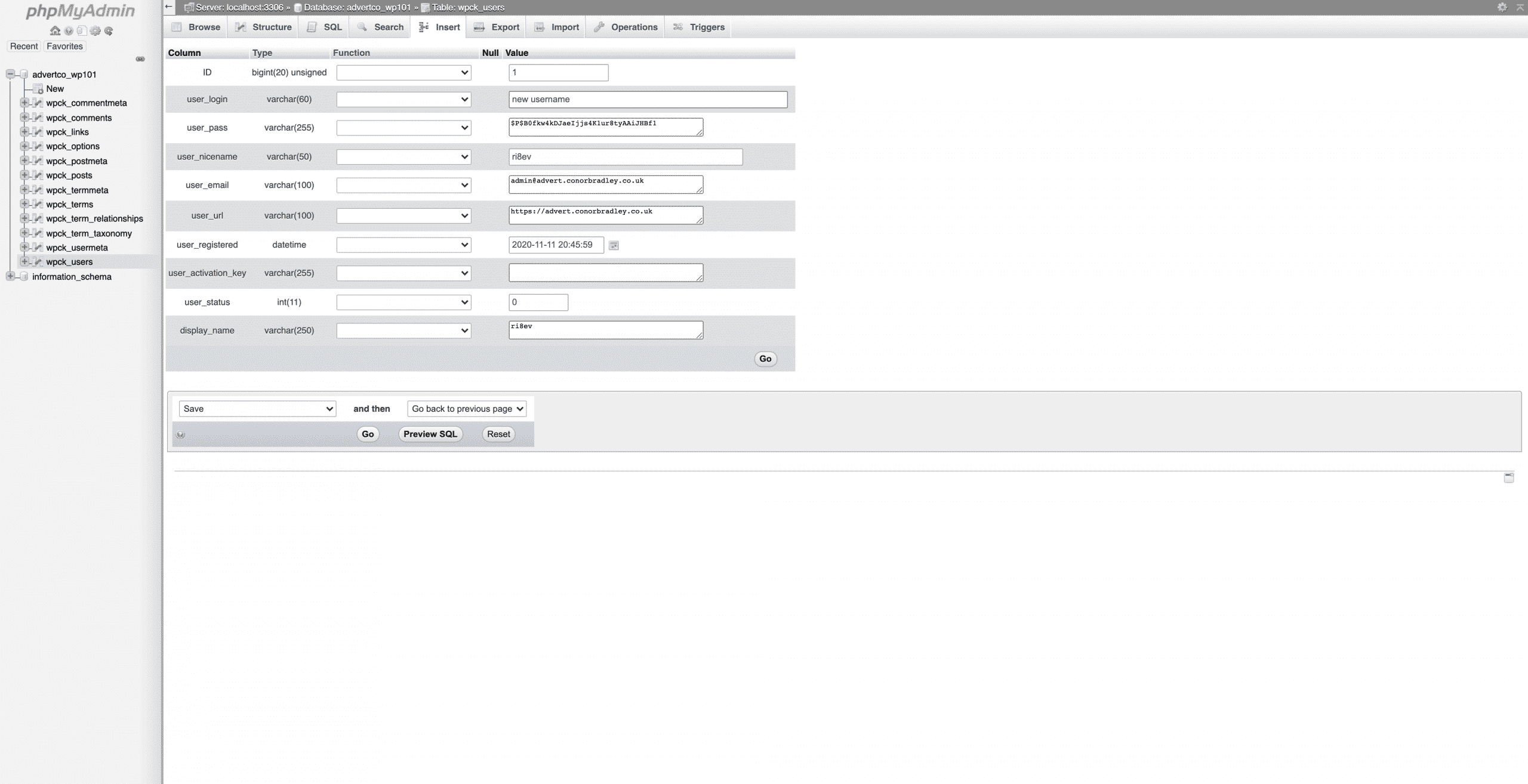Screen dimensions: 1528x784
Task: Click wpck_comments table icon
Action: 38,118
